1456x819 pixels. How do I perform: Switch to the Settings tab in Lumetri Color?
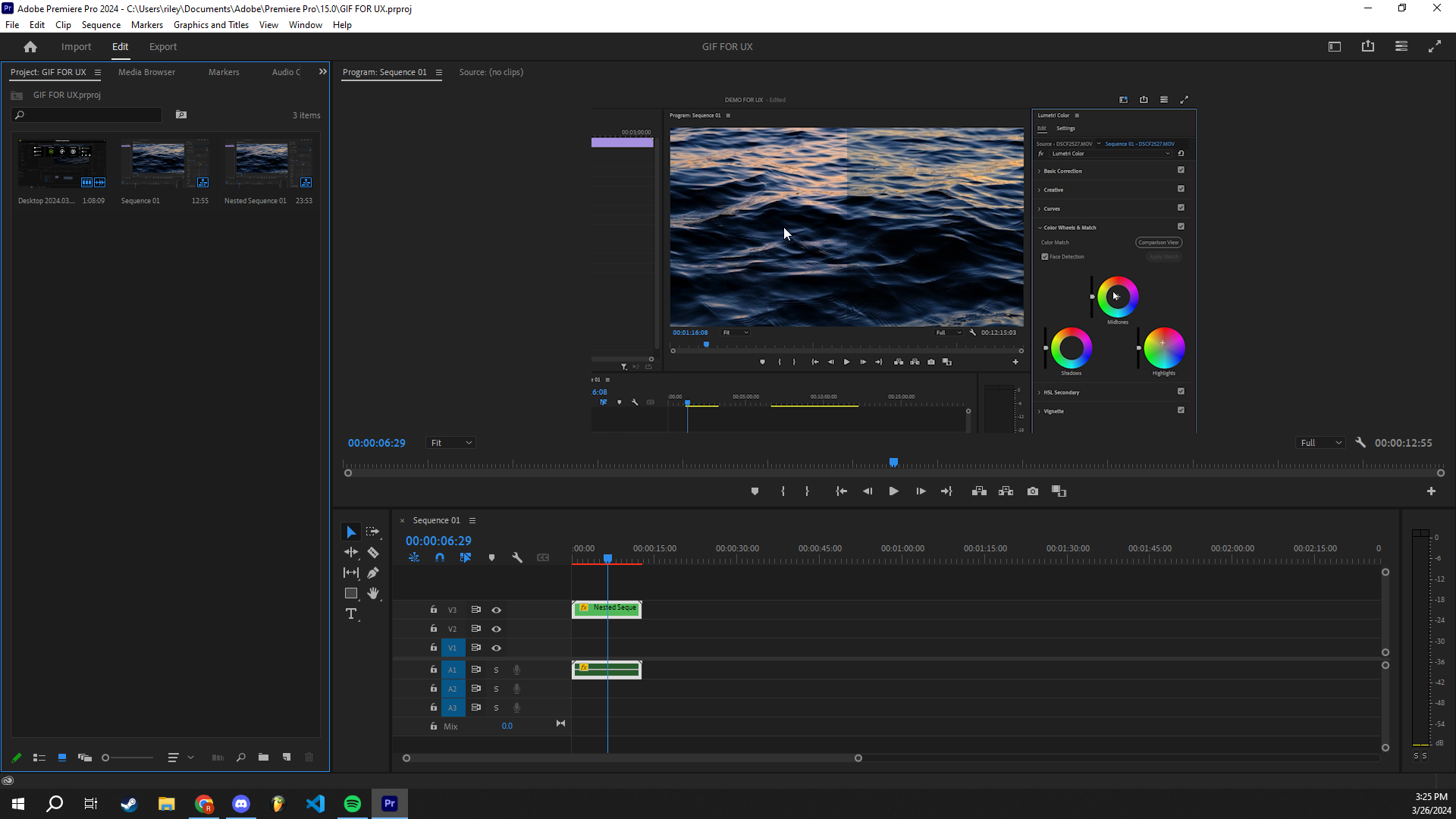(x=1065, y=128)
